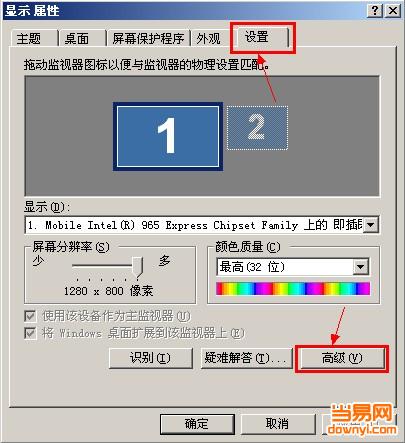Confirm with the 确定 button
This screenshot has height=443, width=405.
tap(197, 424)
